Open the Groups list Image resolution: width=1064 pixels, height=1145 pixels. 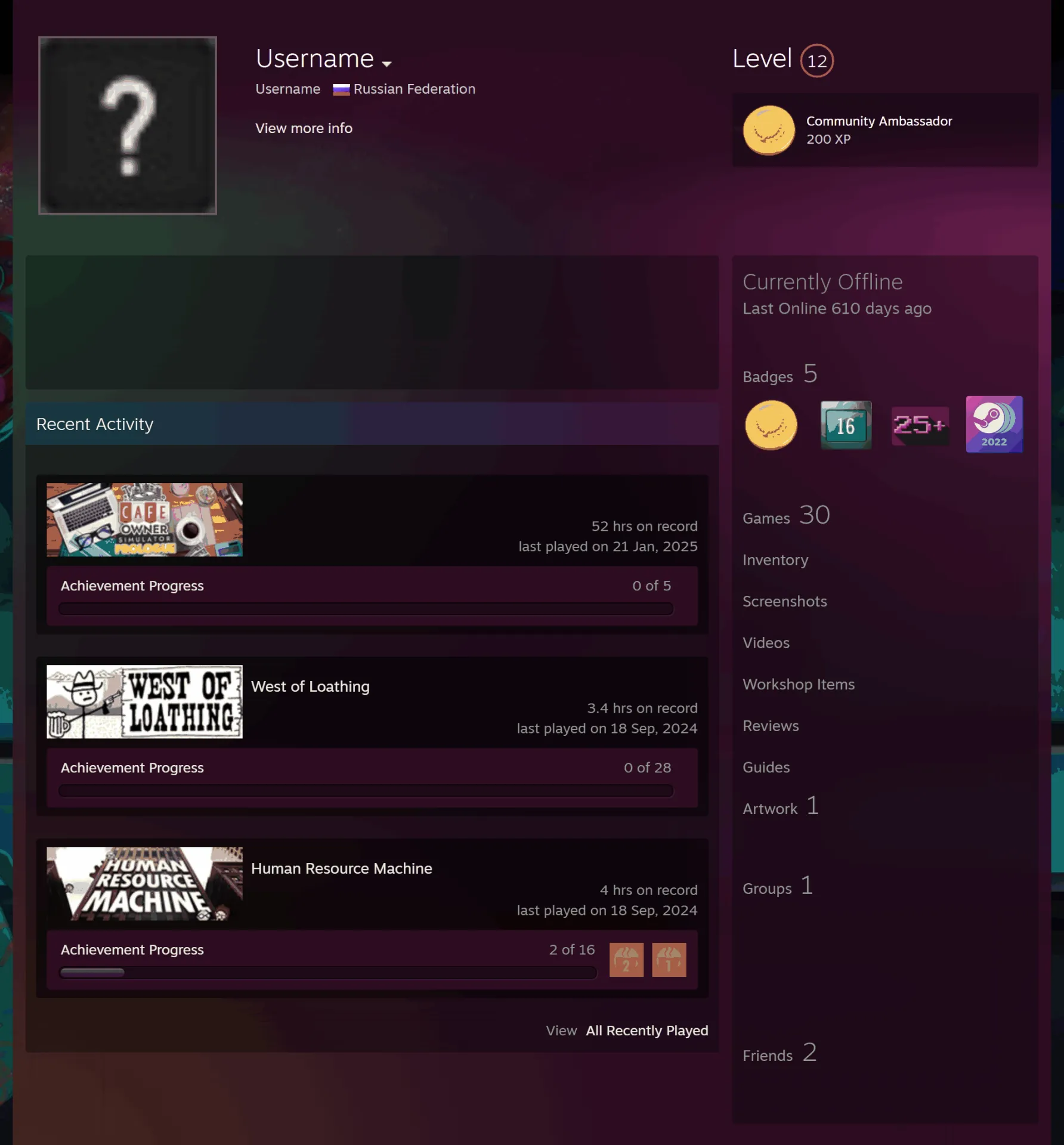coord(777,886)
